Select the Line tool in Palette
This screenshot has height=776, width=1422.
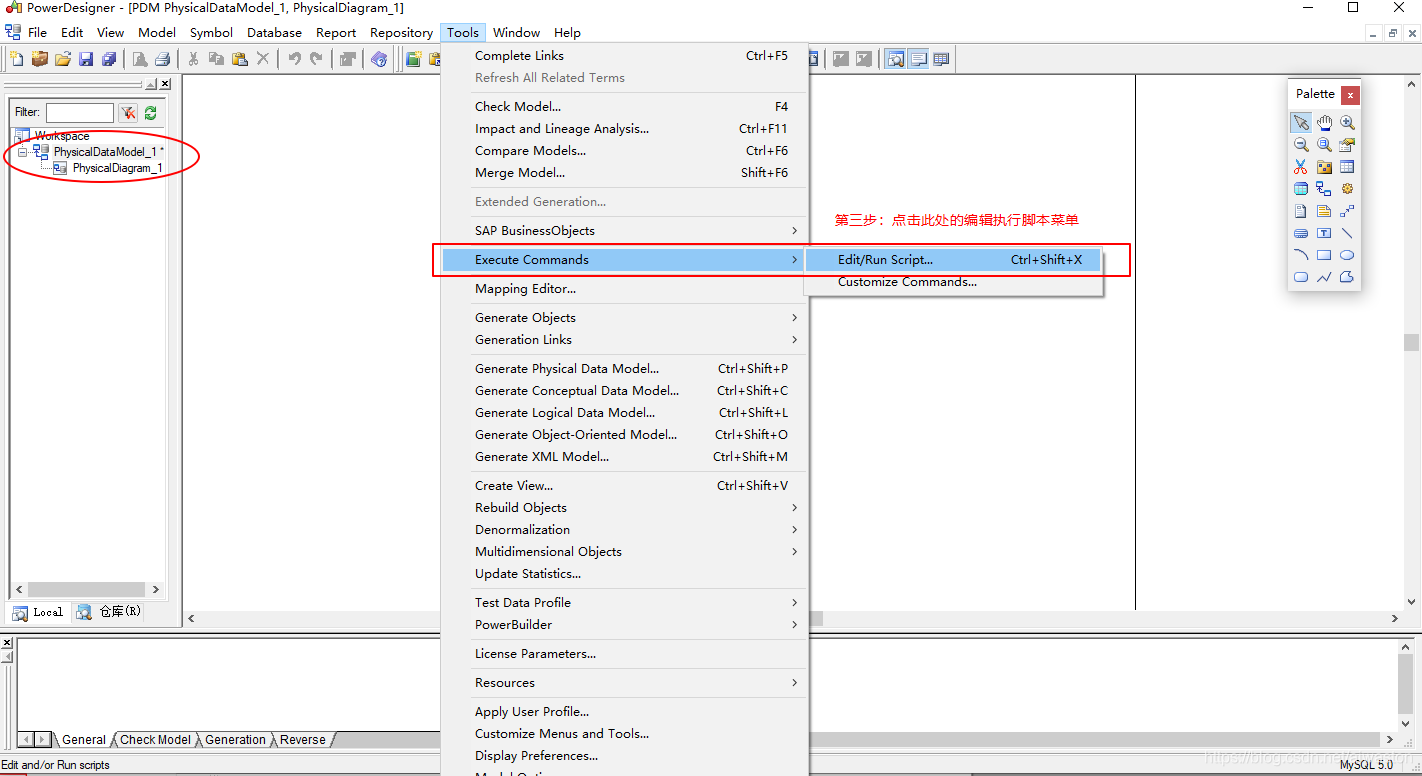click(1347, 233)
